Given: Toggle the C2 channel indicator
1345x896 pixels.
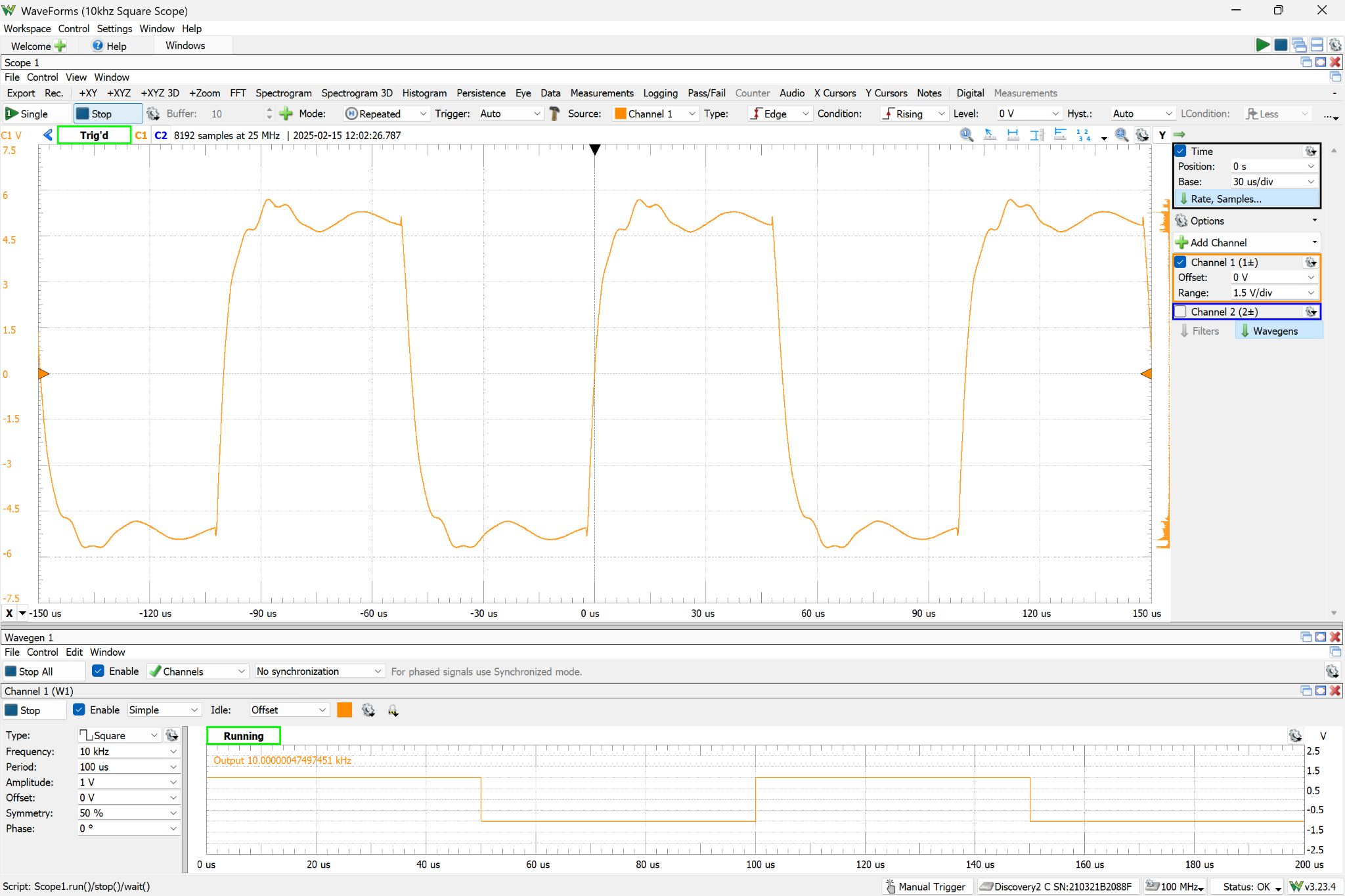Looking at the screenshot, I should [161, 135].
